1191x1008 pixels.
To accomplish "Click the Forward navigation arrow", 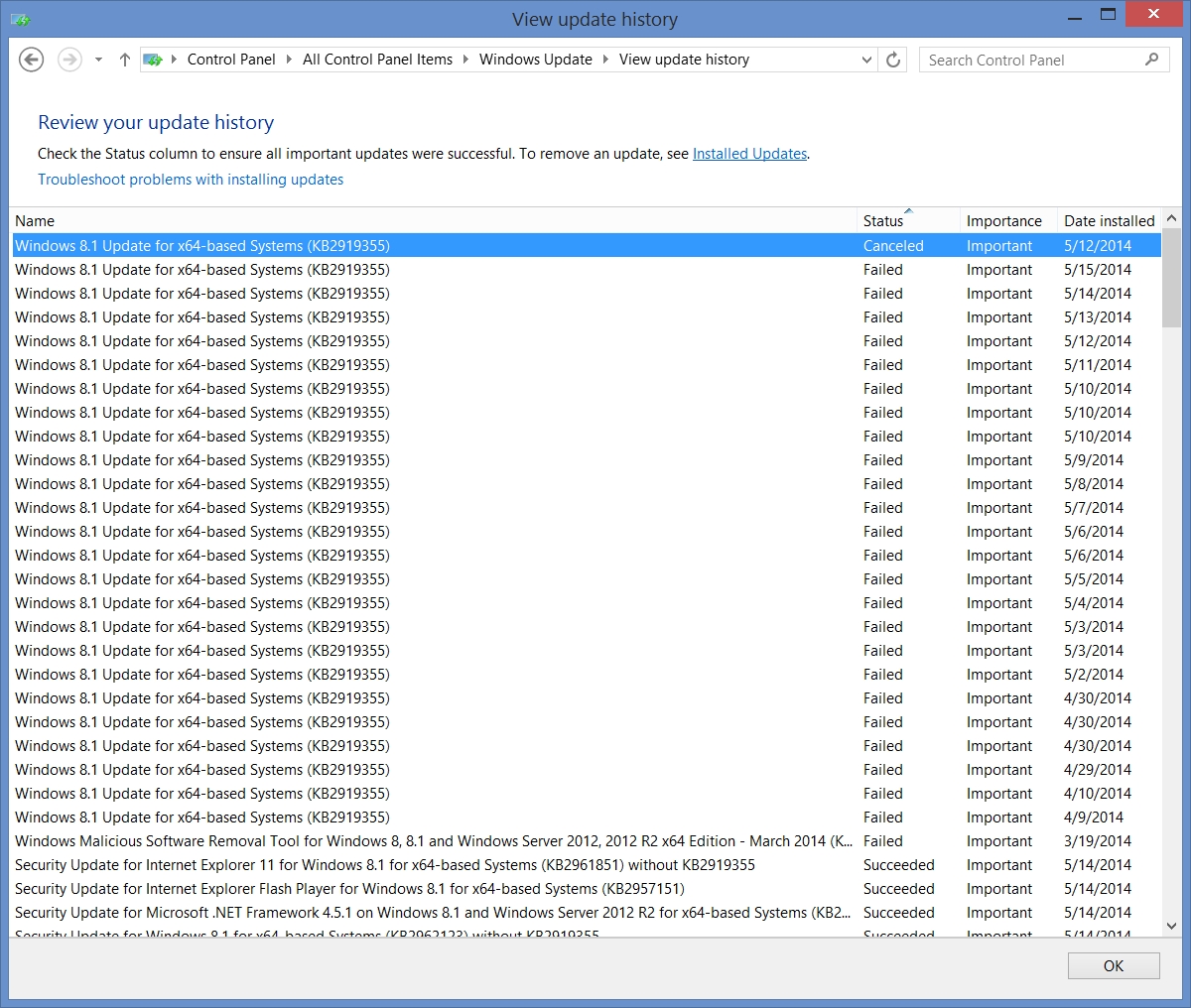I will (x=69, y=60).
